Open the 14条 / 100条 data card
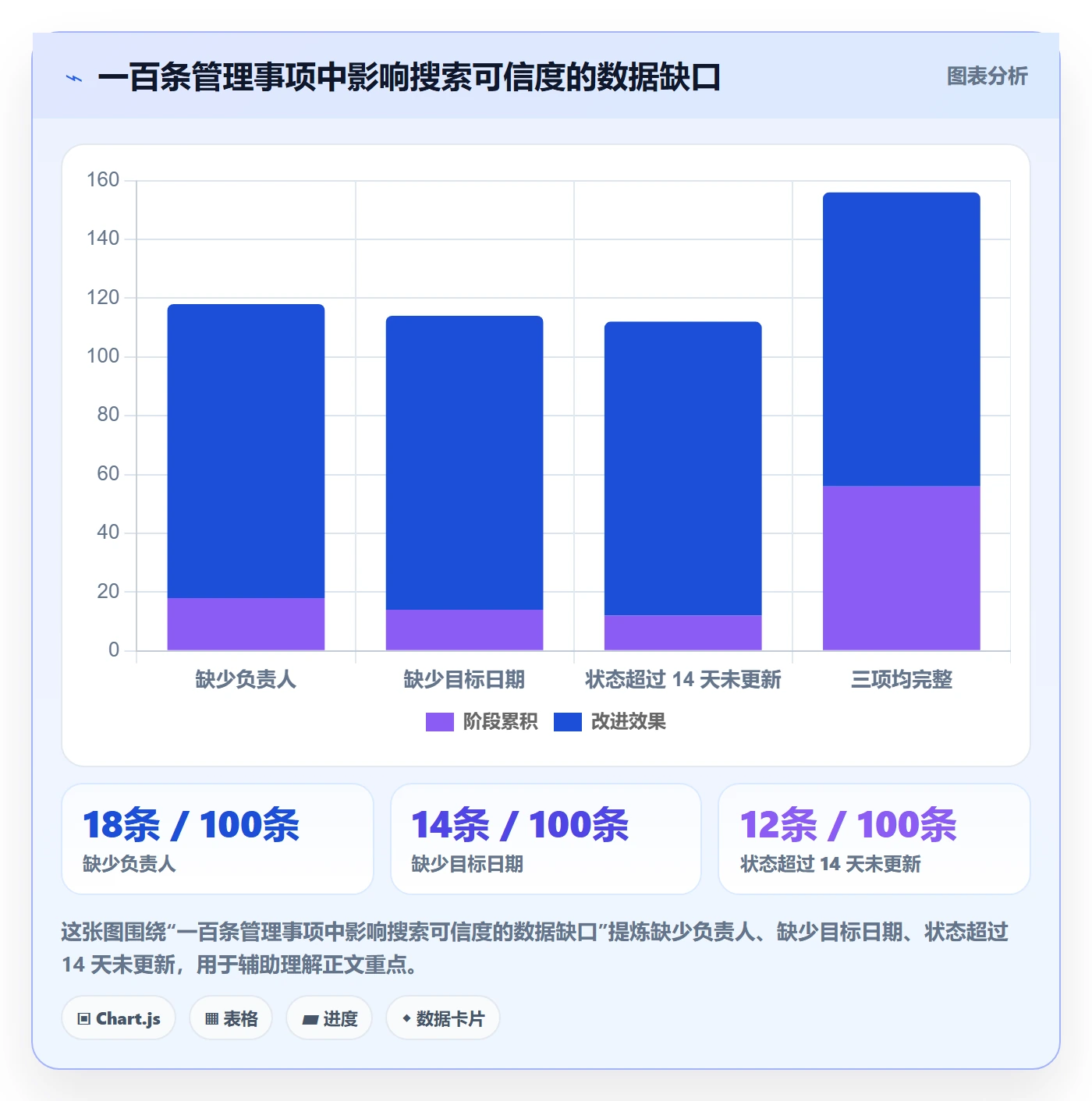Screen dimensions: 1092x1101 [x=546, y=839]
